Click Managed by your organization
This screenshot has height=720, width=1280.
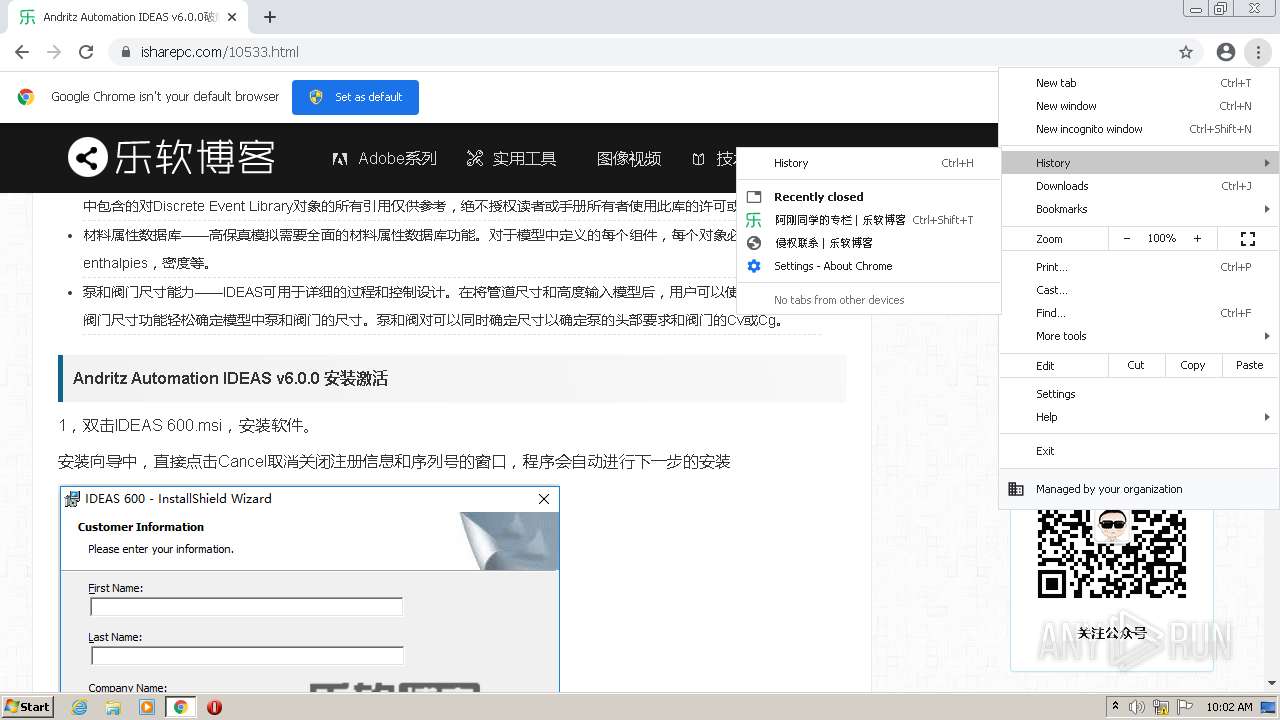pos(1139,489)
